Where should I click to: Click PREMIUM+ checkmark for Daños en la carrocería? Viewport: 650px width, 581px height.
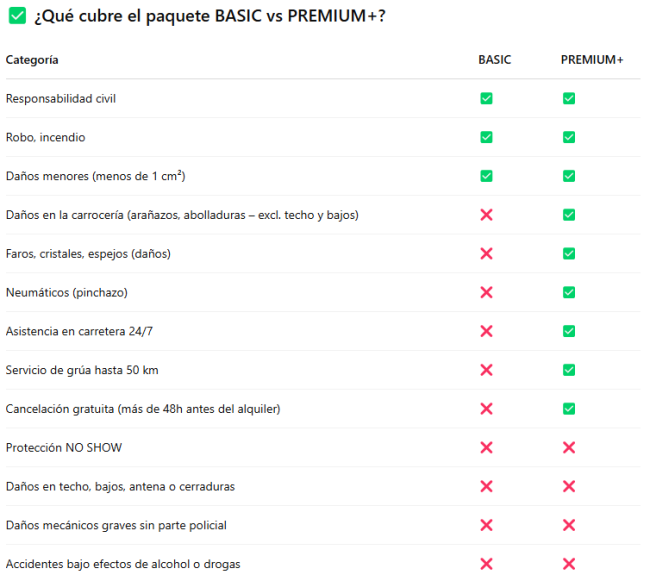[x=569, y=215]
